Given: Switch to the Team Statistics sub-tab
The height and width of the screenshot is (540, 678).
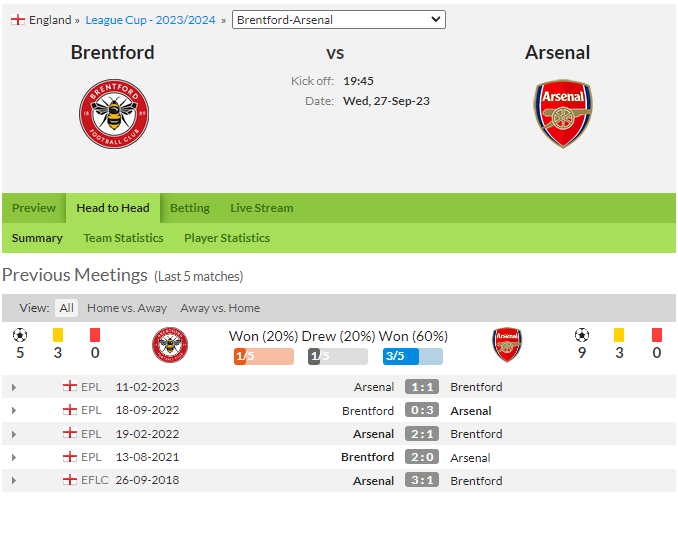Looking at the screenshot, I should click(123, 238).
